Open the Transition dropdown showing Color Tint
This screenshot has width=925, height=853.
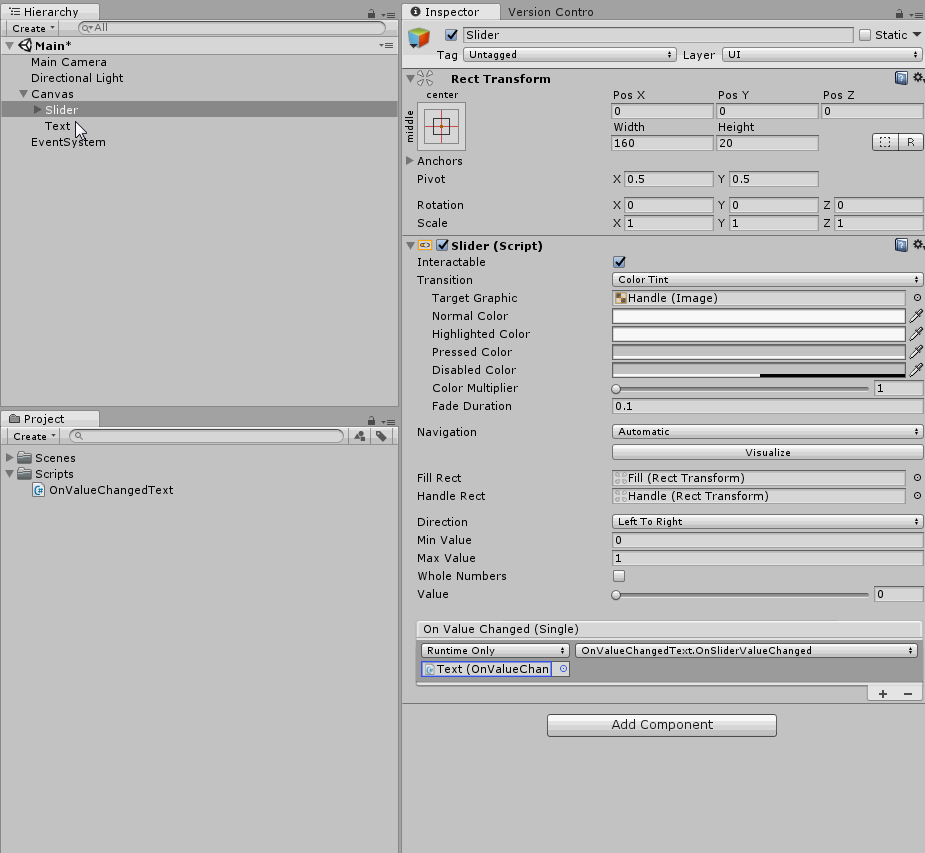[766, 279]
